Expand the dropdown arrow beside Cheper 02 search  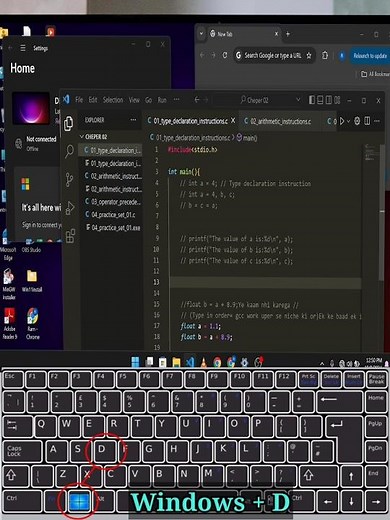298,100
